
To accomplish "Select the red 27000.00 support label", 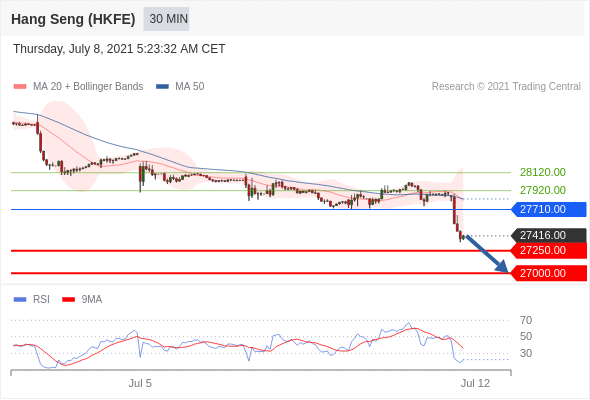I will [549, 273].
